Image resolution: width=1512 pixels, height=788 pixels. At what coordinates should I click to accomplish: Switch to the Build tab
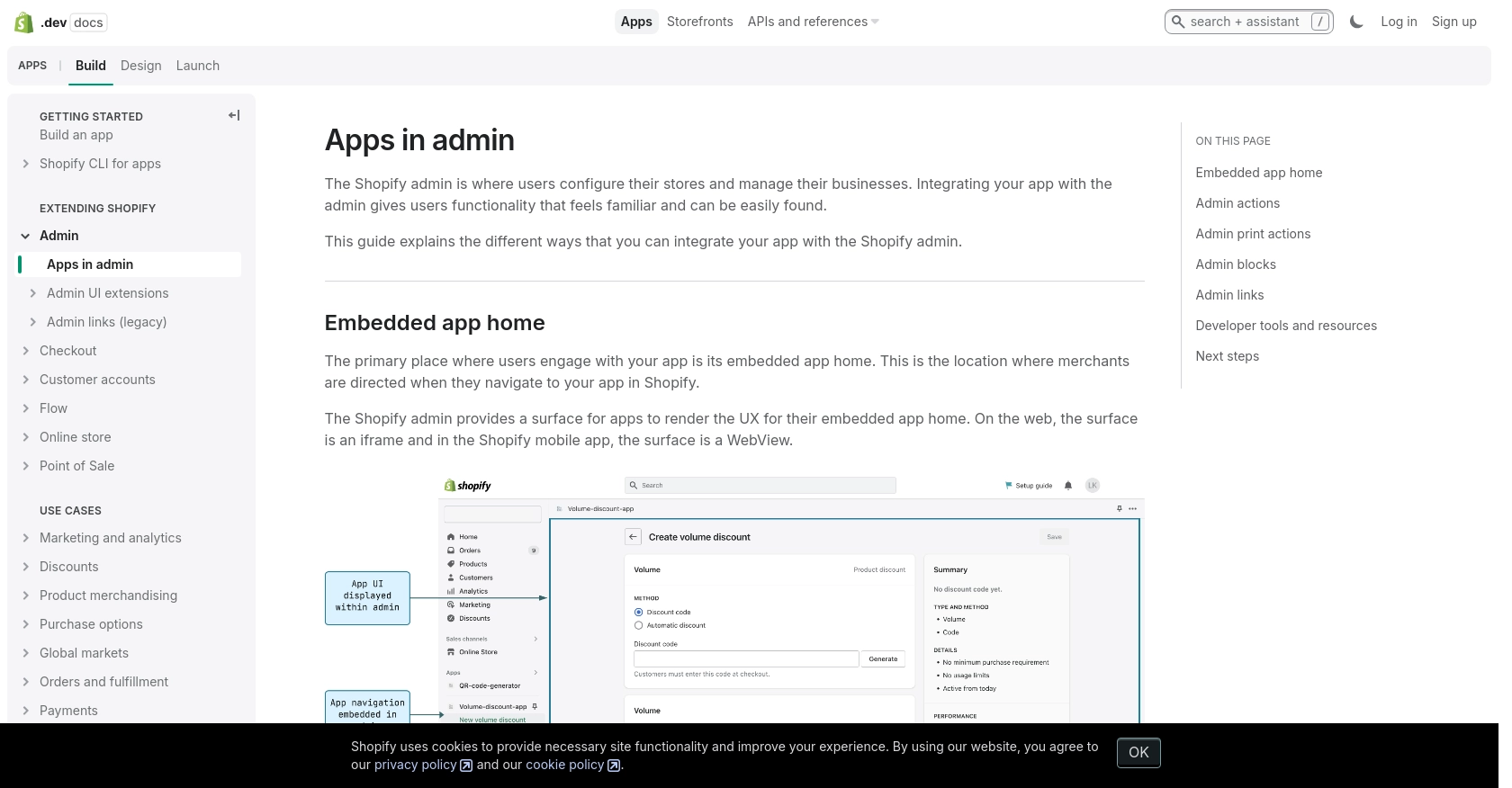[91, 66]
